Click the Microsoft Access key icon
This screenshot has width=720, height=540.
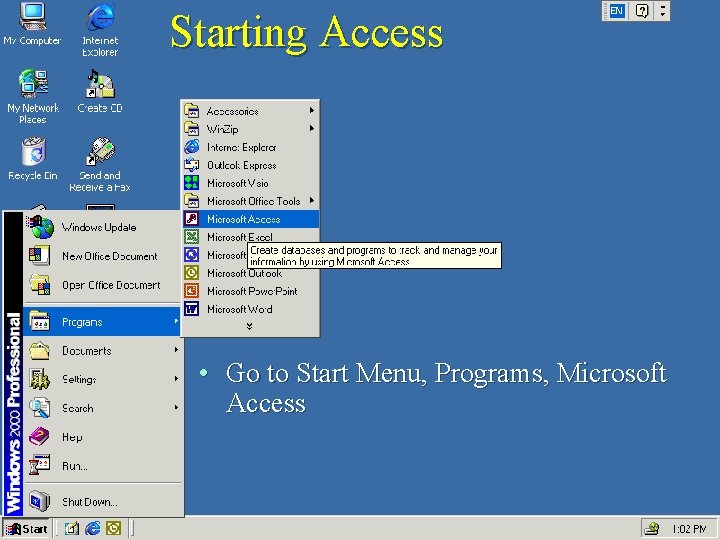click(x=191, y=219)
